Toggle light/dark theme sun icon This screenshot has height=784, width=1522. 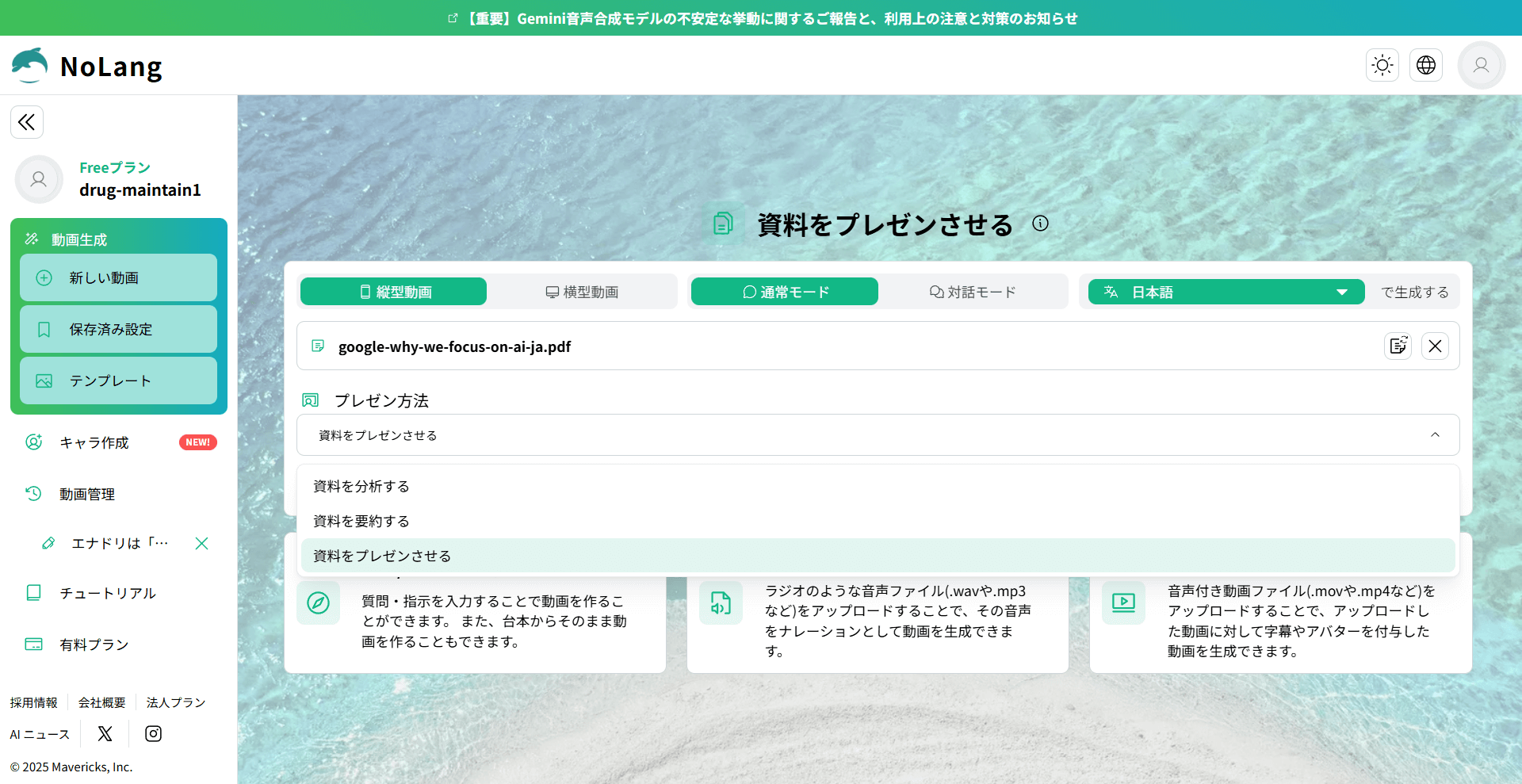coord(1382,65)
